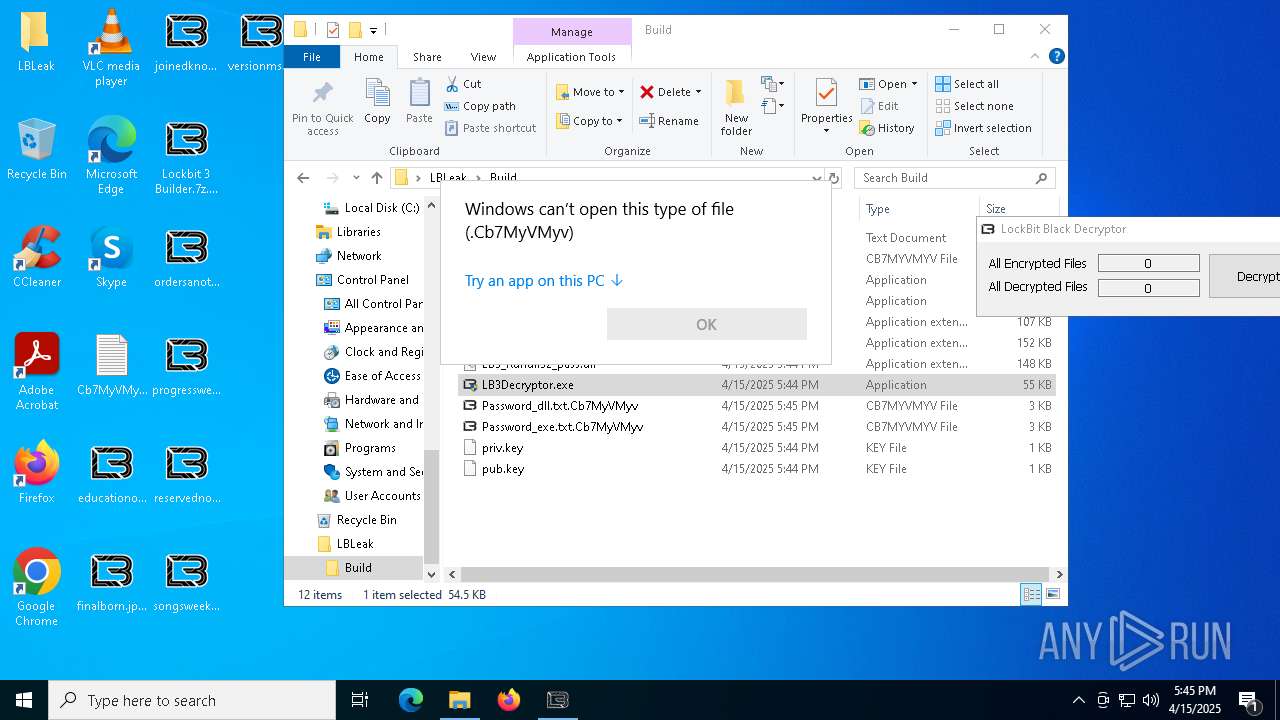Open the Skype desktop icon
The height and width of the screenshot is (720, 1280).
[111, 257]
